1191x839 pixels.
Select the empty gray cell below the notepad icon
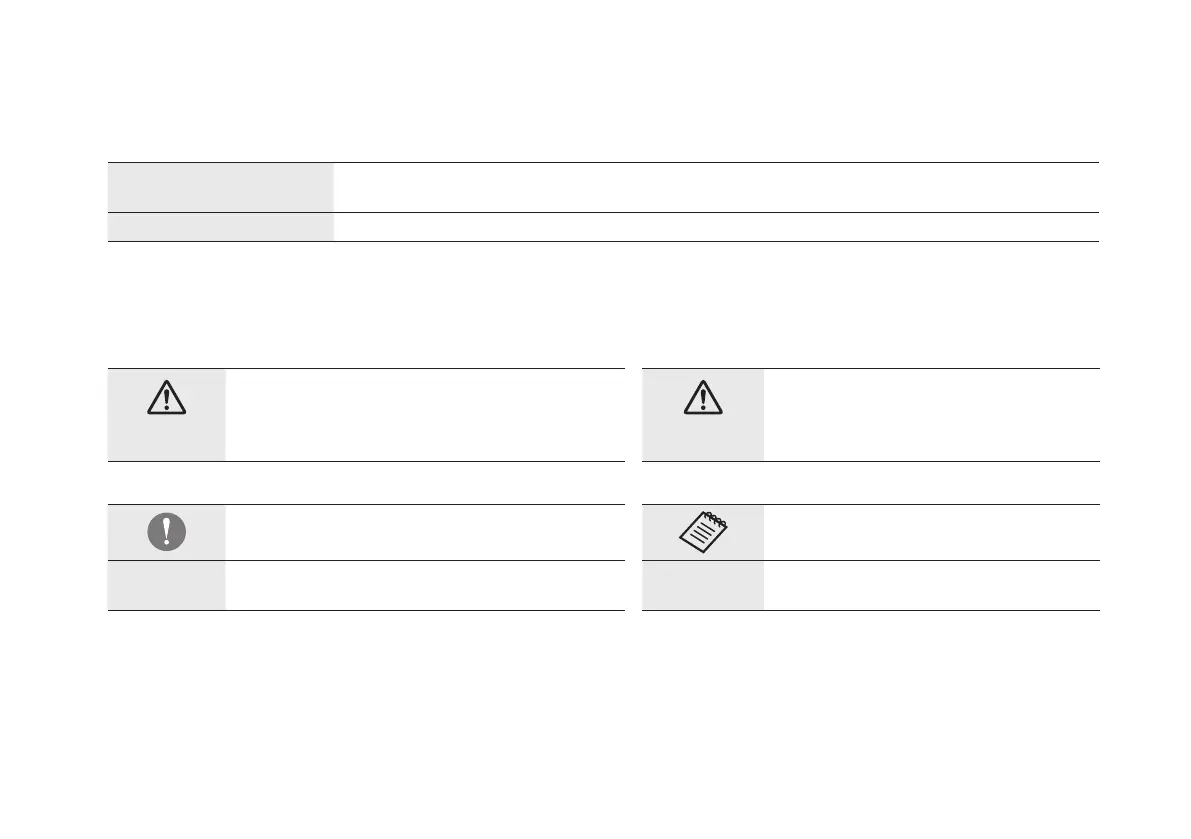702,585
